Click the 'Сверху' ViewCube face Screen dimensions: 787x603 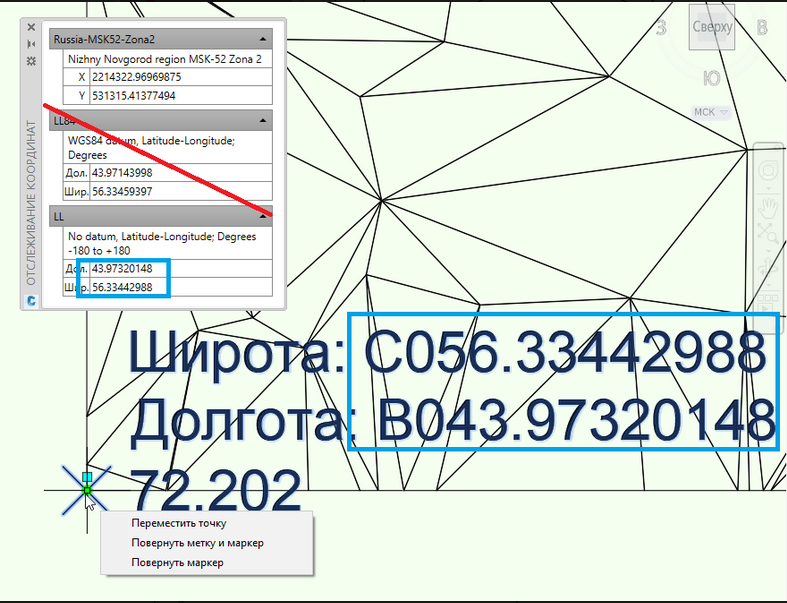(x=712, y=28)
